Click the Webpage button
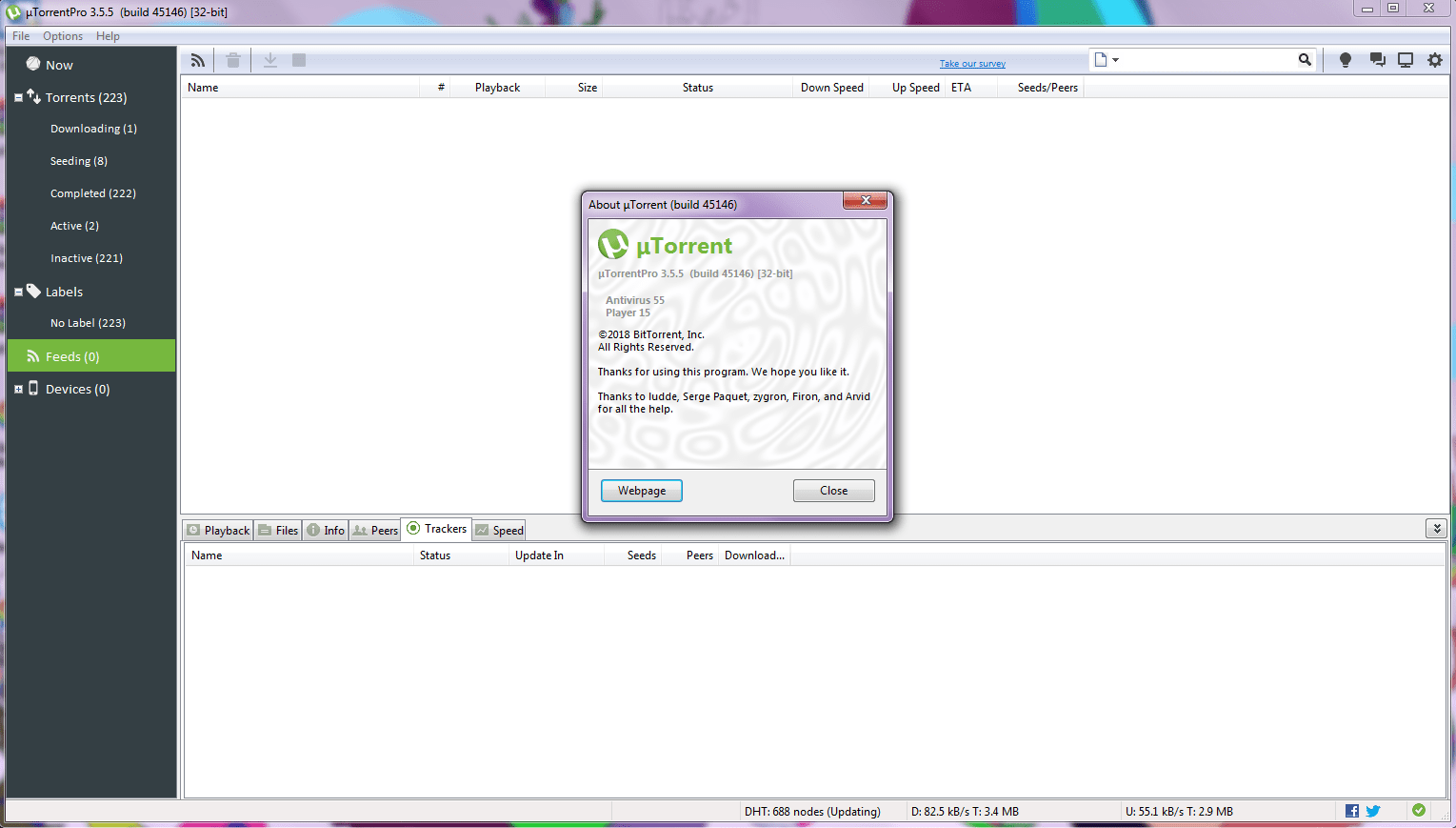This screenshot has width=1456, height=828. tap(642, 491)
